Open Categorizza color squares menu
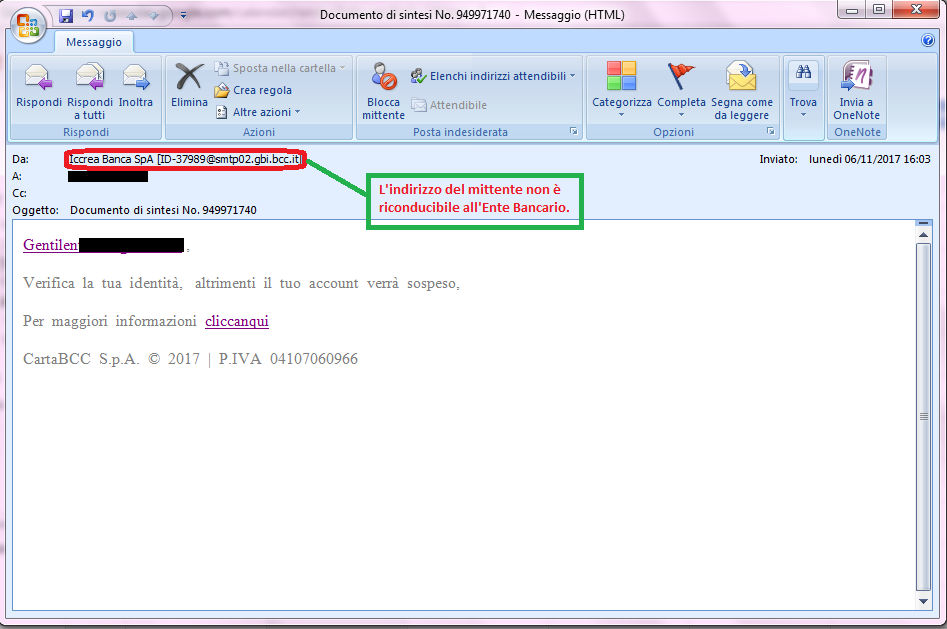 click(621, 76)
